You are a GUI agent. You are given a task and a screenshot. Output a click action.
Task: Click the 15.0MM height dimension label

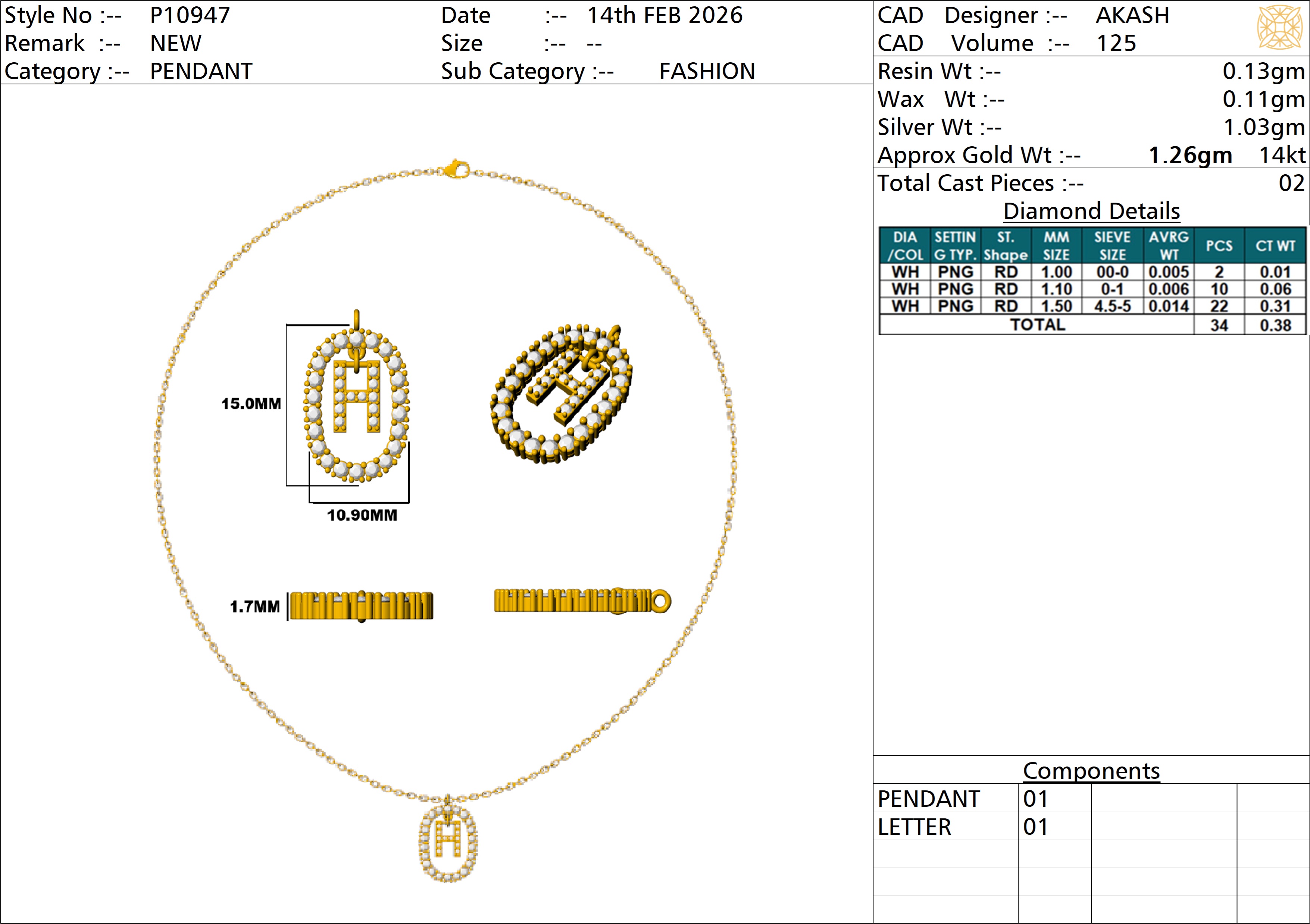pyautogui.click(x=251, y=404)
